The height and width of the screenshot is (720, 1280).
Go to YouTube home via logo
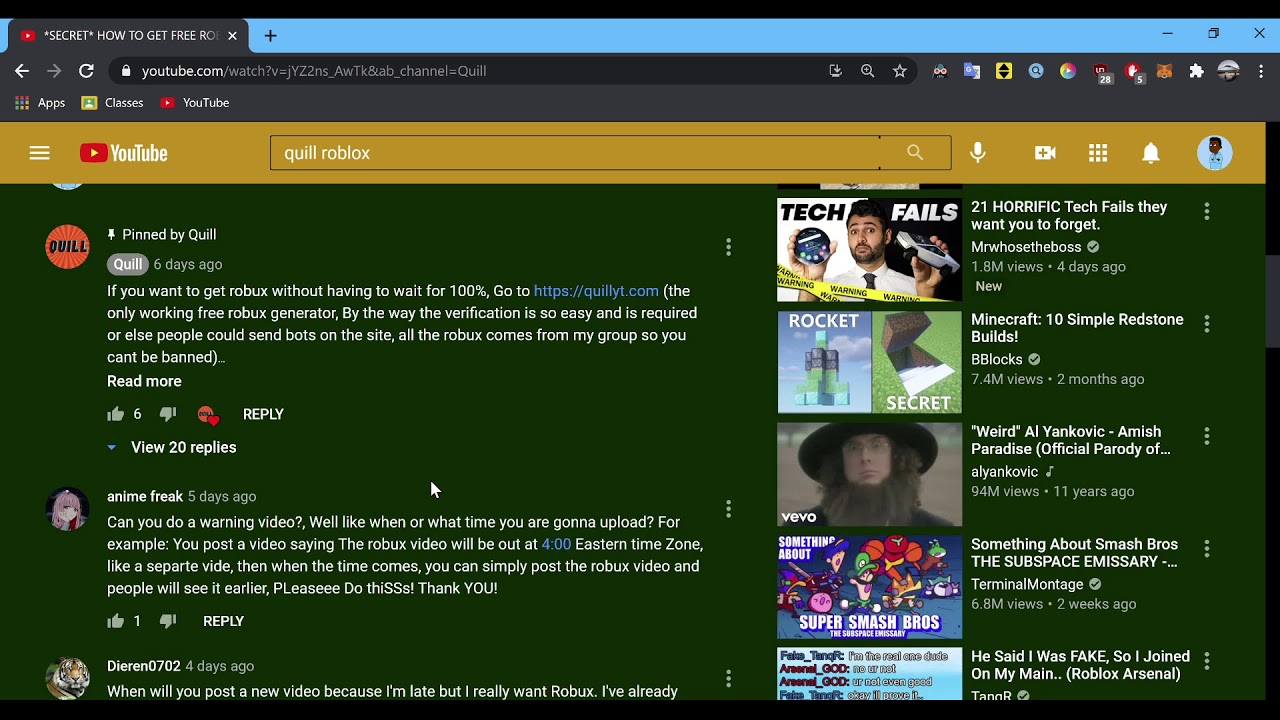(x=124, y=153)
